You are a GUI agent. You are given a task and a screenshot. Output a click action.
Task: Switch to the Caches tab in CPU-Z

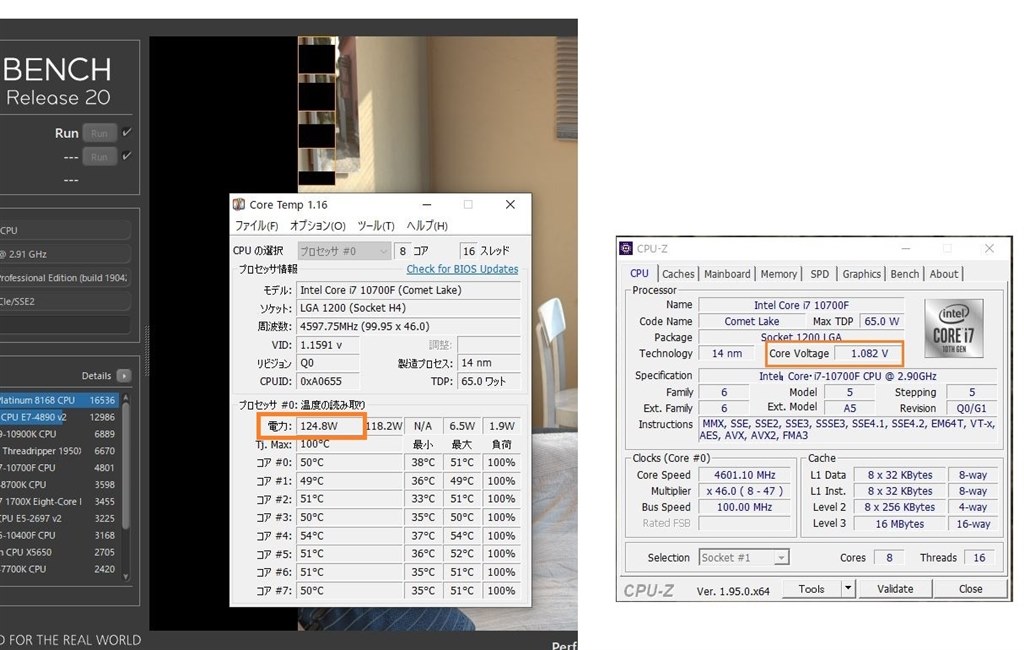678,274
